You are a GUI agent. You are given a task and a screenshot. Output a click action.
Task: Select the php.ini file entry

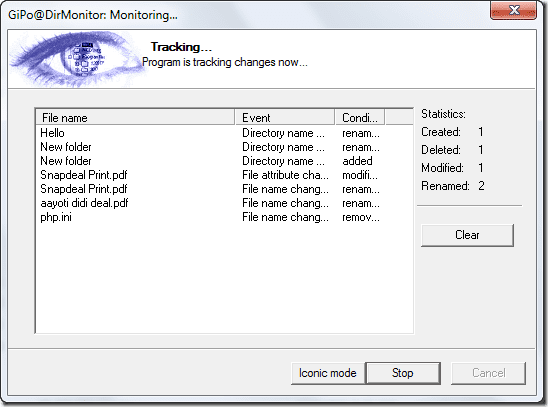point(224,217)
